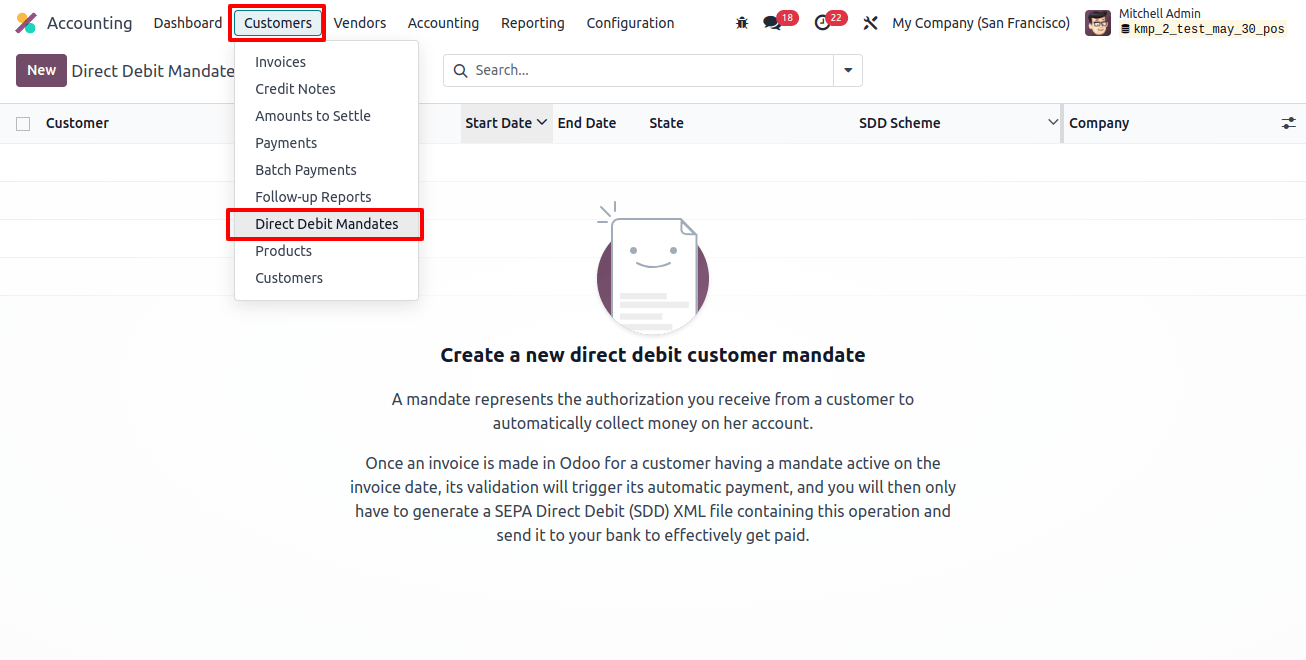
Task: Click Mitchell Admin's avatar picture
Action: click(1098, 23)
